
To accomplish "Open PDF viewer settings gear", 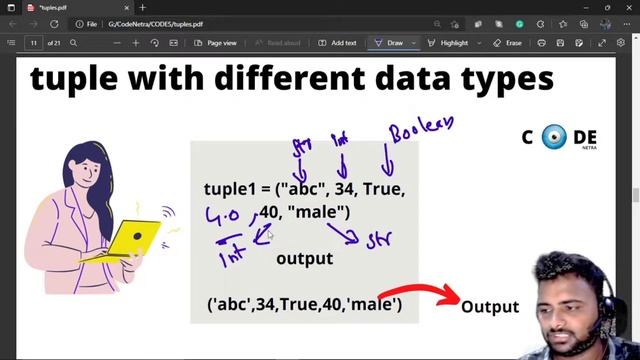I will click(621, 42).
